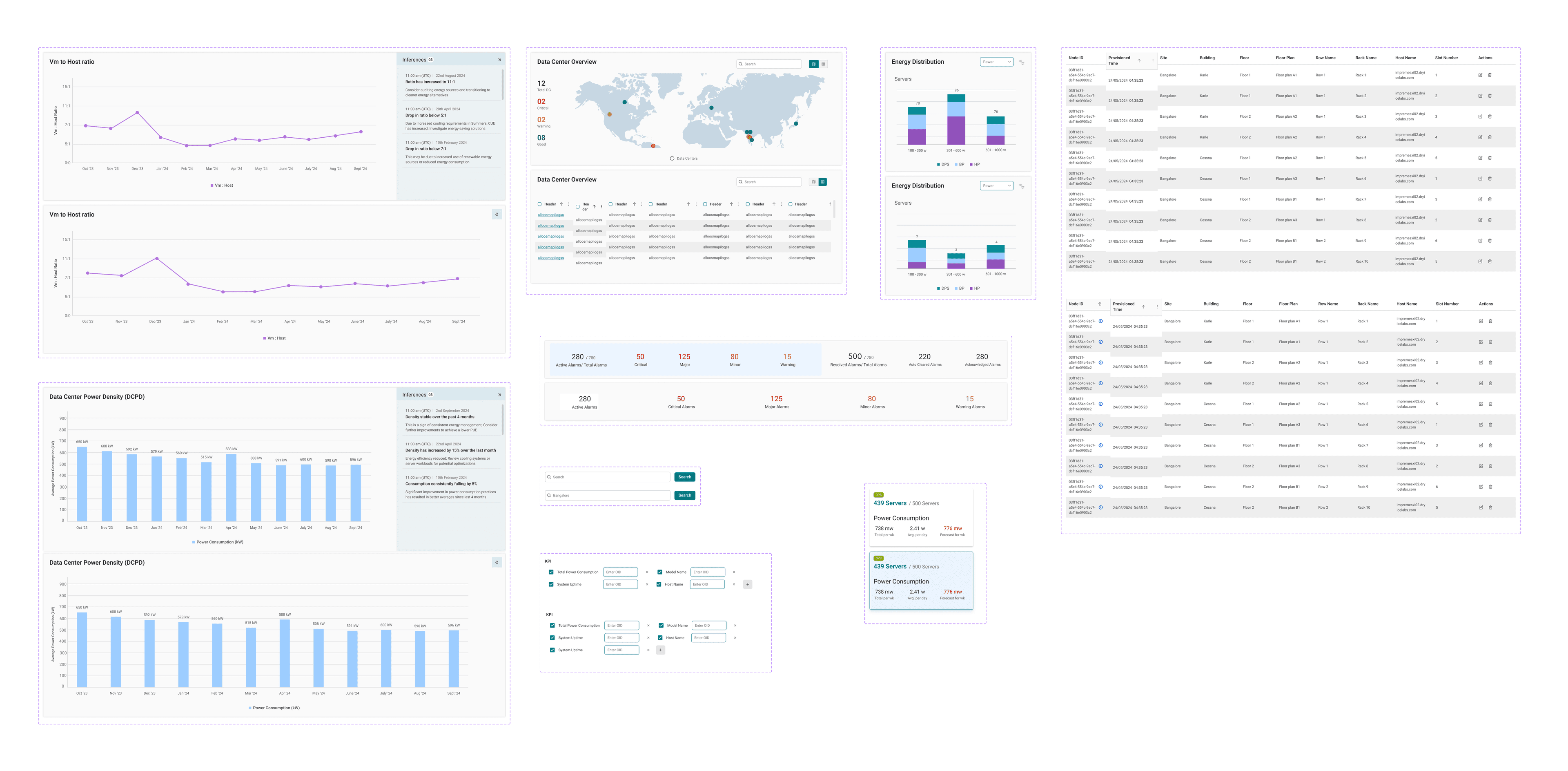Click the data center marker on Japan
1568x771 pixels.
pyautogui.click(x=795, y=124)
